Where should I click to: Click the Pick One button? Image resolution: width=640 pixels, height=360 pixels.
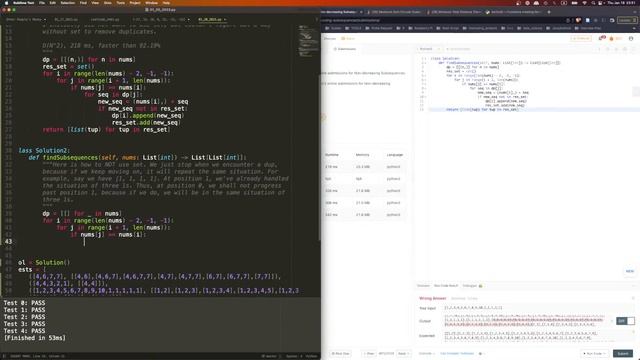340,353
